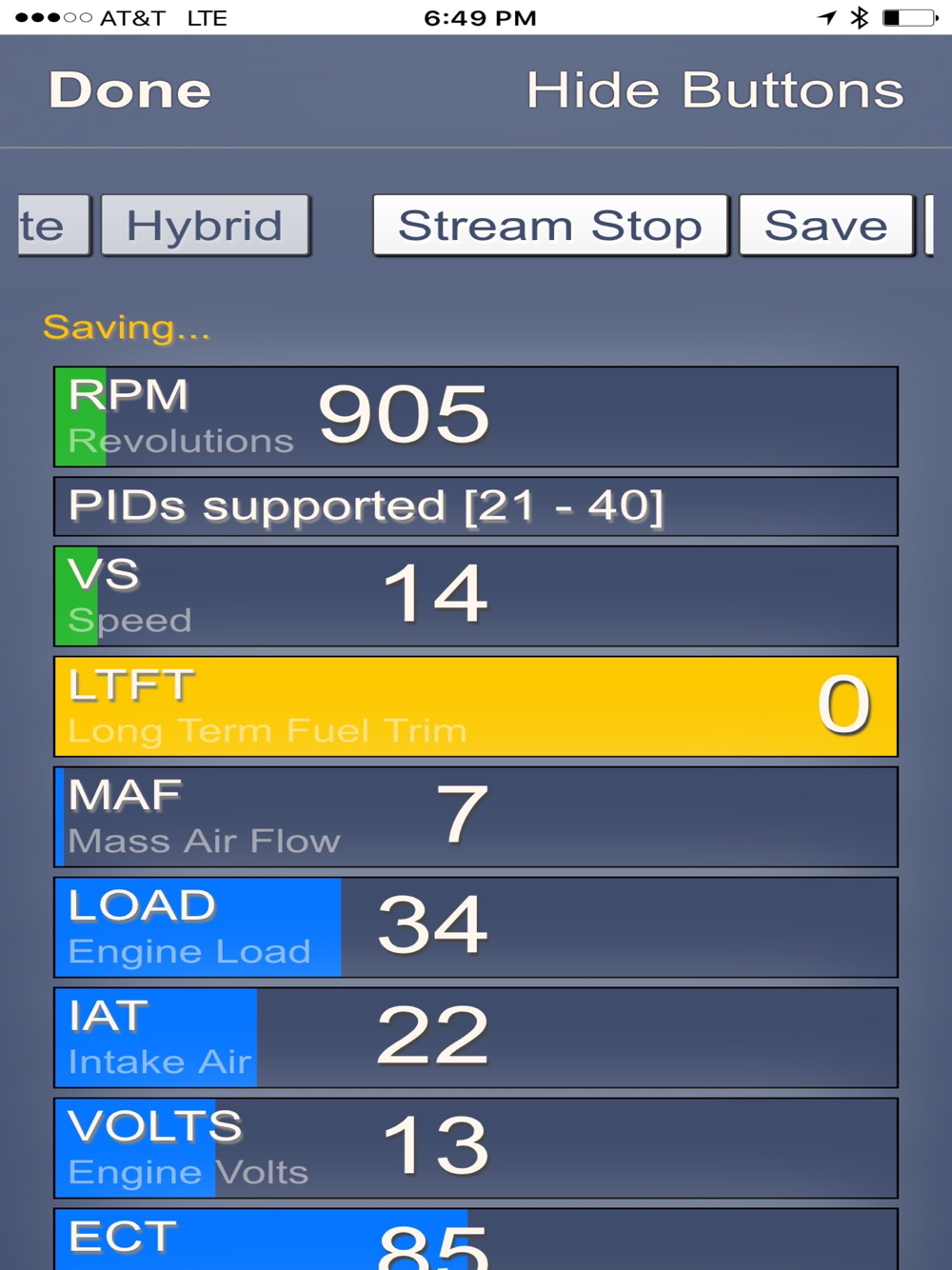Tap the Saving... status text
The image size is (952, 1270).
(x=126, y=327)
